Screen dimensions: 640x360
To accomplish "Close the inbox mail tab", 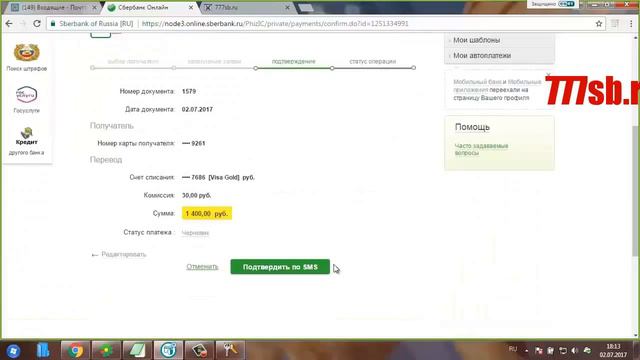I will [x=94, y=8].
